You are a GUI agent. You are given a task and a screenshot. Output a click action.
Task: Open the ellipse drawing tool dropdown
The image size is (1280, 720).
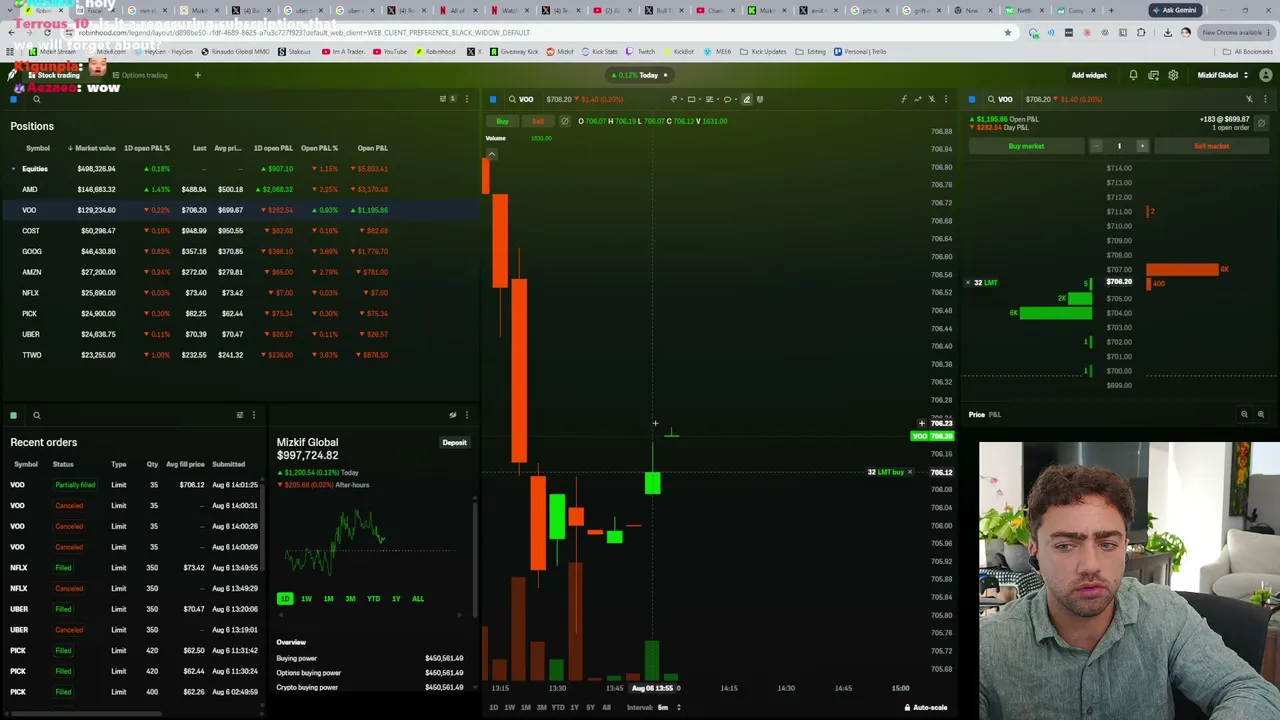coord(729,99)
